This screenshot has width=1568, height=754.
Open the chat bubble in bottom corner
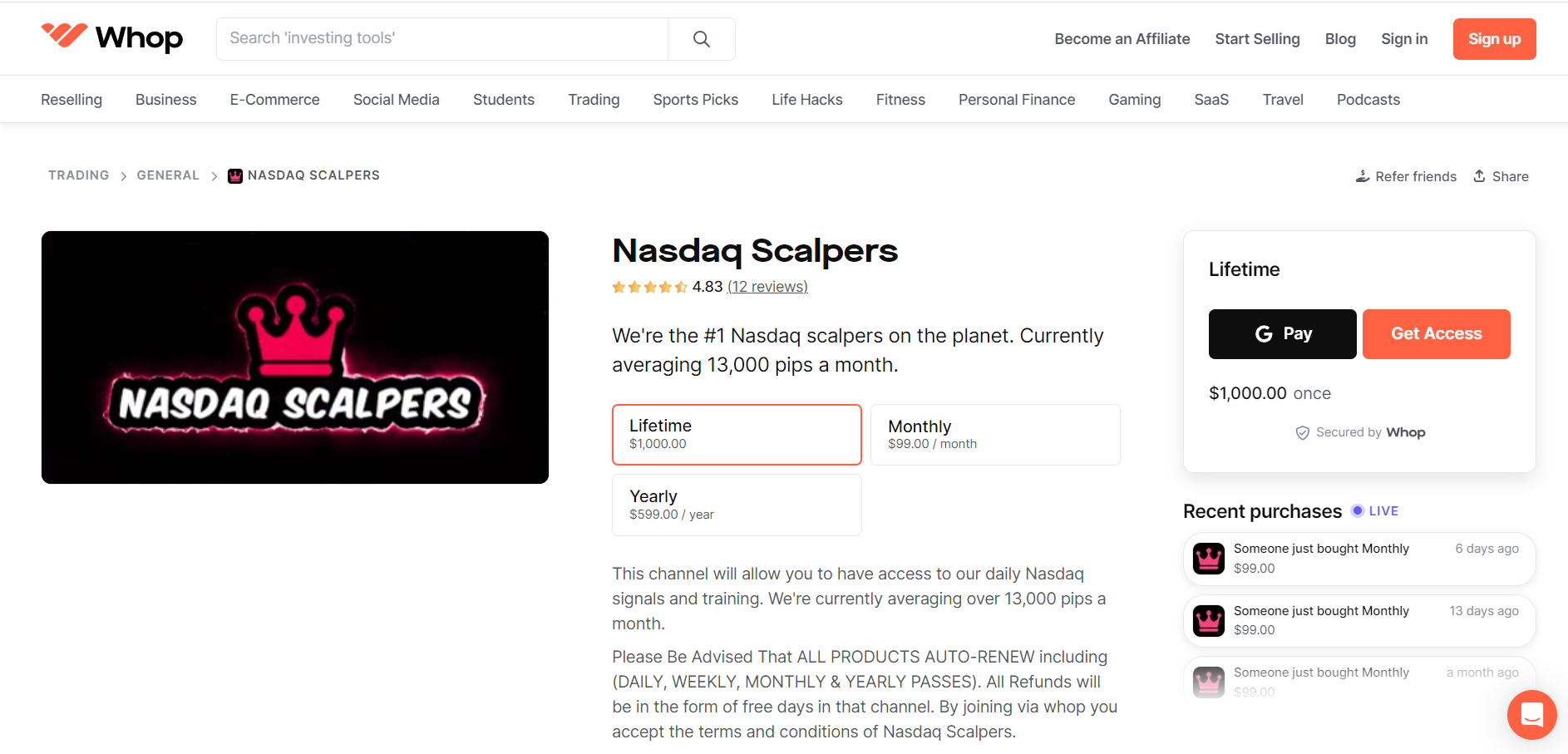(x=1531, y=714)
